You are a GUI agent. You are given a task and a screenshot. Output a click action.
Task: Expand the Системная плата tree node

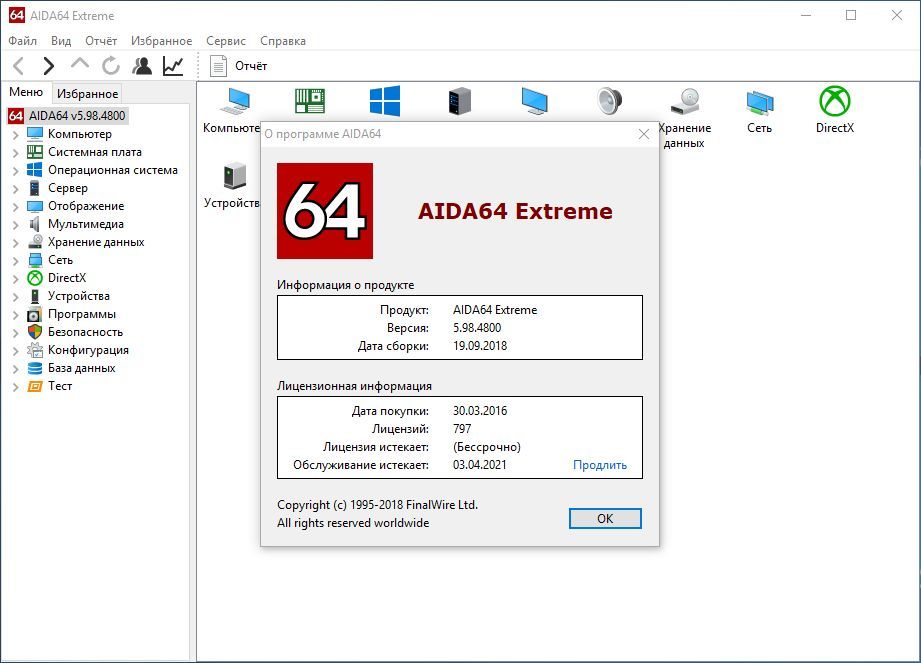coord(16,153)
